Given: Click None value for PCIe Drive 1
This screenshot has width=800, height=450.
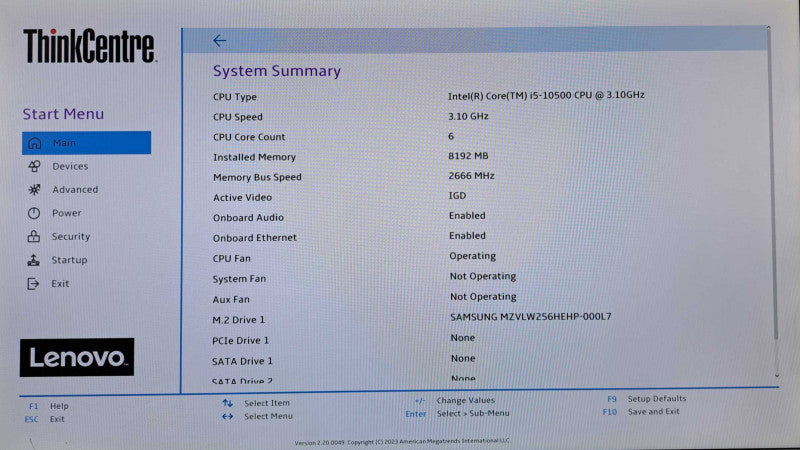Looking at the screenshot, I should pyautogui.click(x=463, y=338).
